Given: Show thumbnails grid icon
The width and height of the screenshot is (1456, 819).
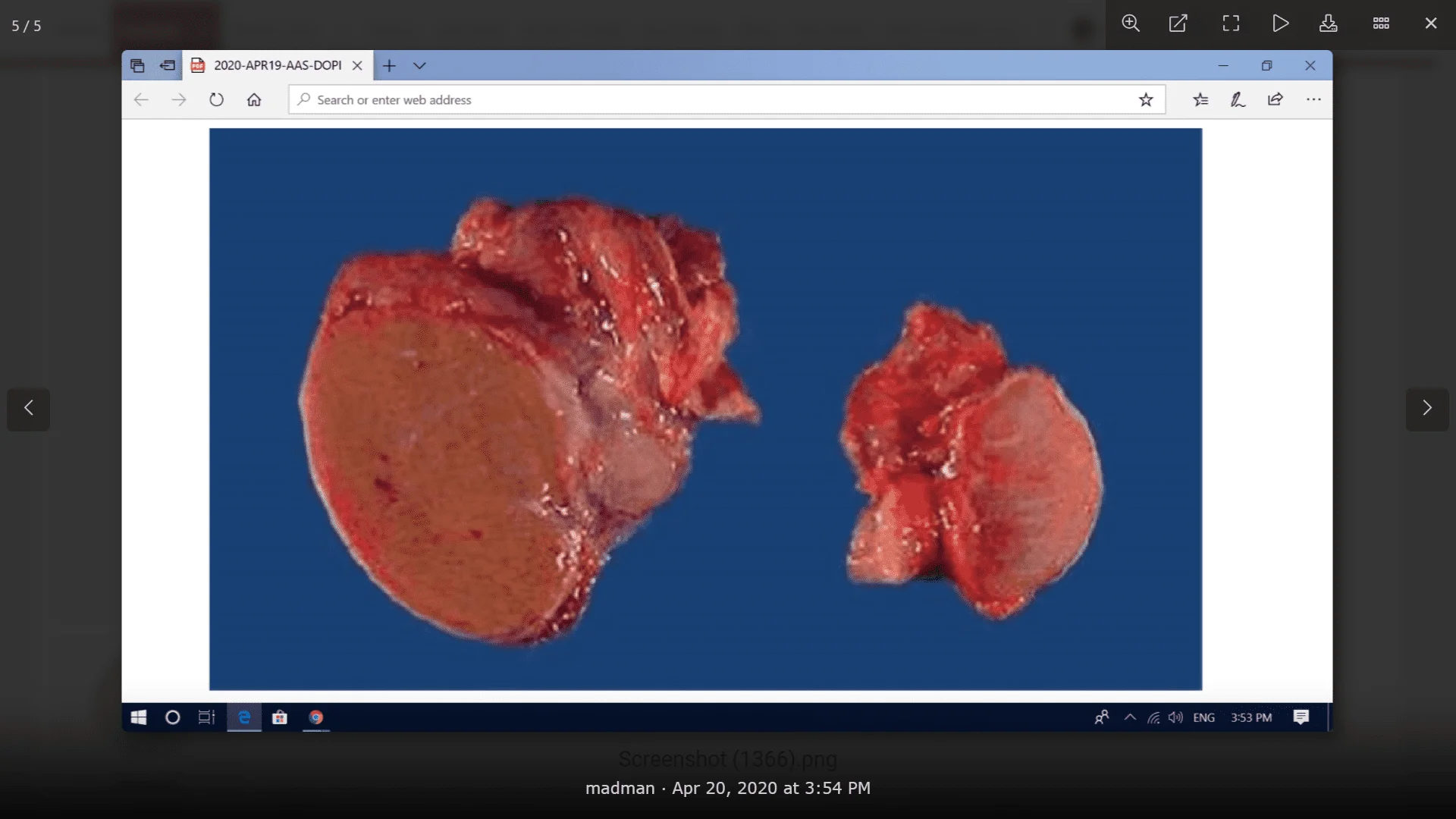Looking at the screenshot, I should 1381,24.
